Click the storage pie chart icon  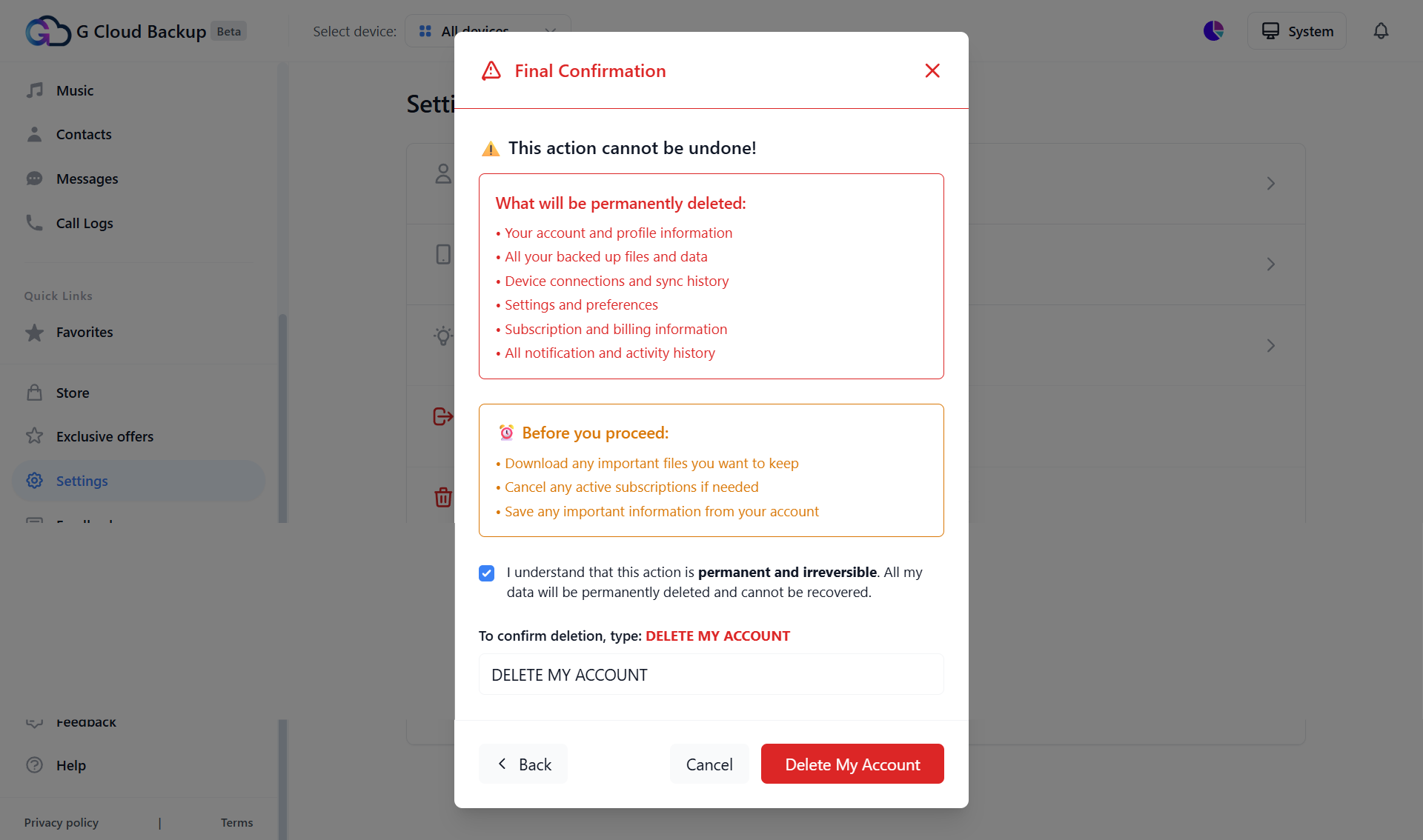1213,31
